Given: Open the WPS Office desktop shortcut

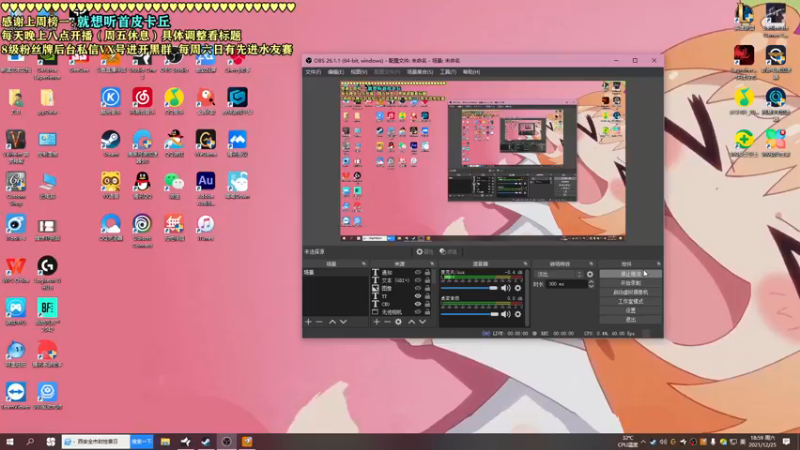Looking at the screenshot, I should [x=16, y=270].
